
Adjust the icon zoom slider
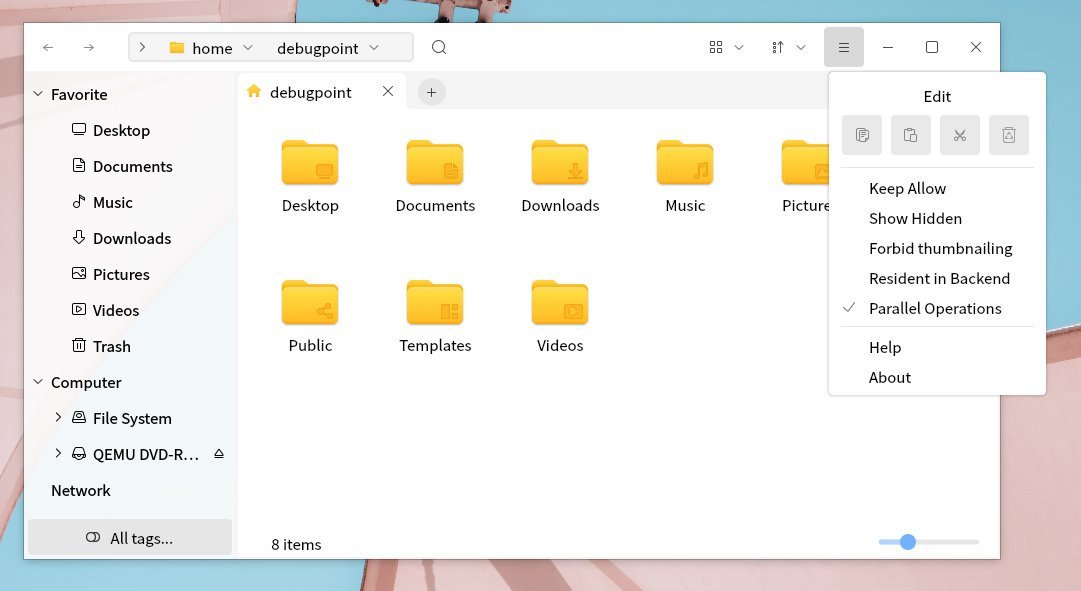(908, 542)
